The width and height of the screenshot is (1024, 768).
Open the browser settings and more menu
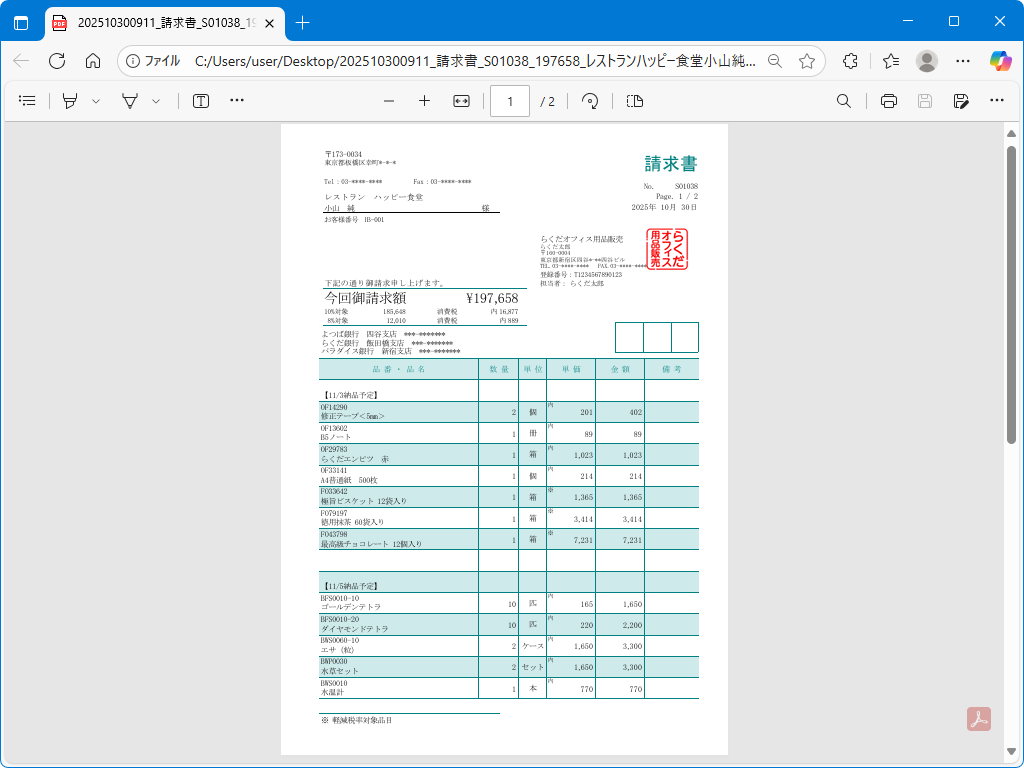pyautogui.click(x=963, y=61)
